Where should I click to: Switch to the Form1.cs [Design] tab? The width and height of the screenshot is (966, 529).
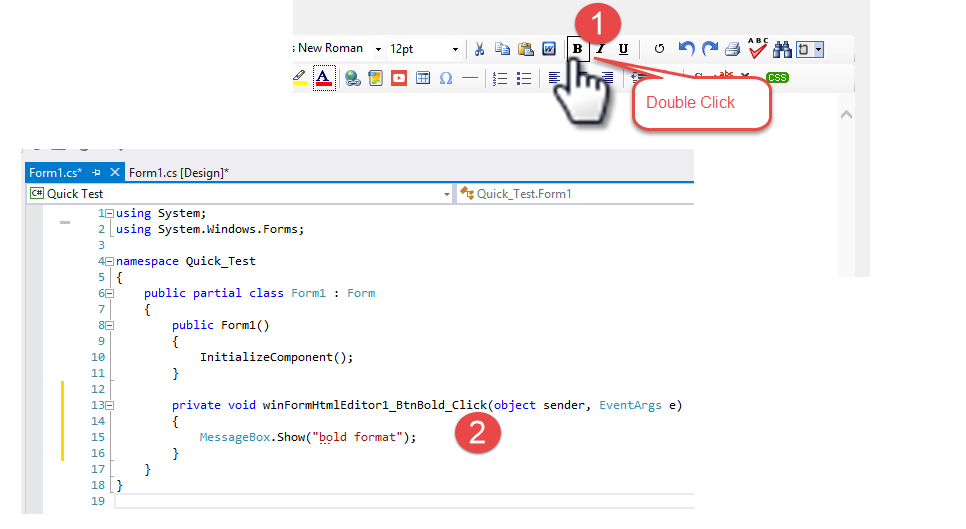[x=179, y=173]
